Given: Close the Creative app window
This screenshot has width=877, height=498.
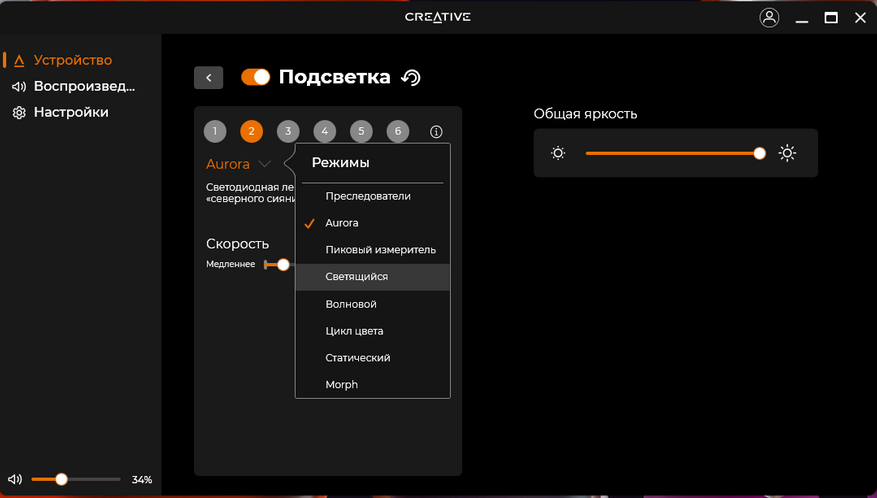Looking at the screenshot, I should [x=860, y=18].
